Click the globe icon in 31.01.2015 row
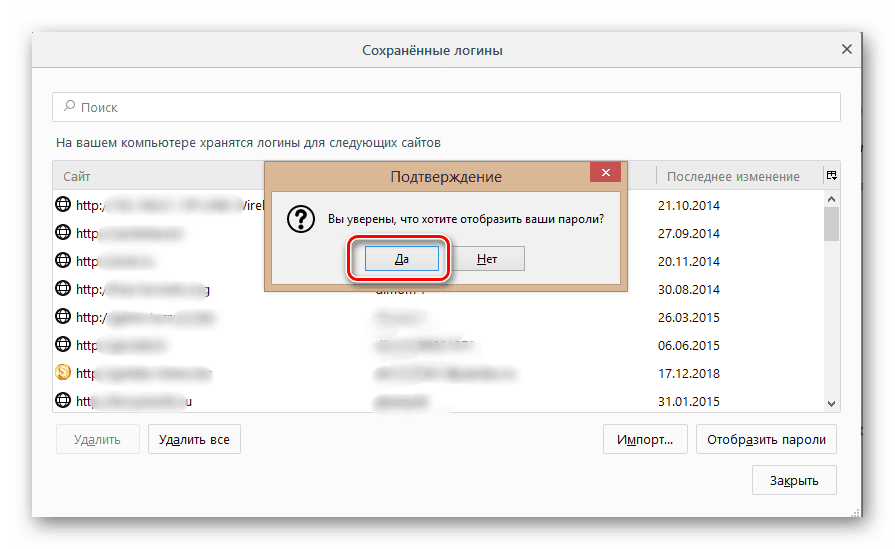This screenshot has height=549, width=895. [63, 400]
